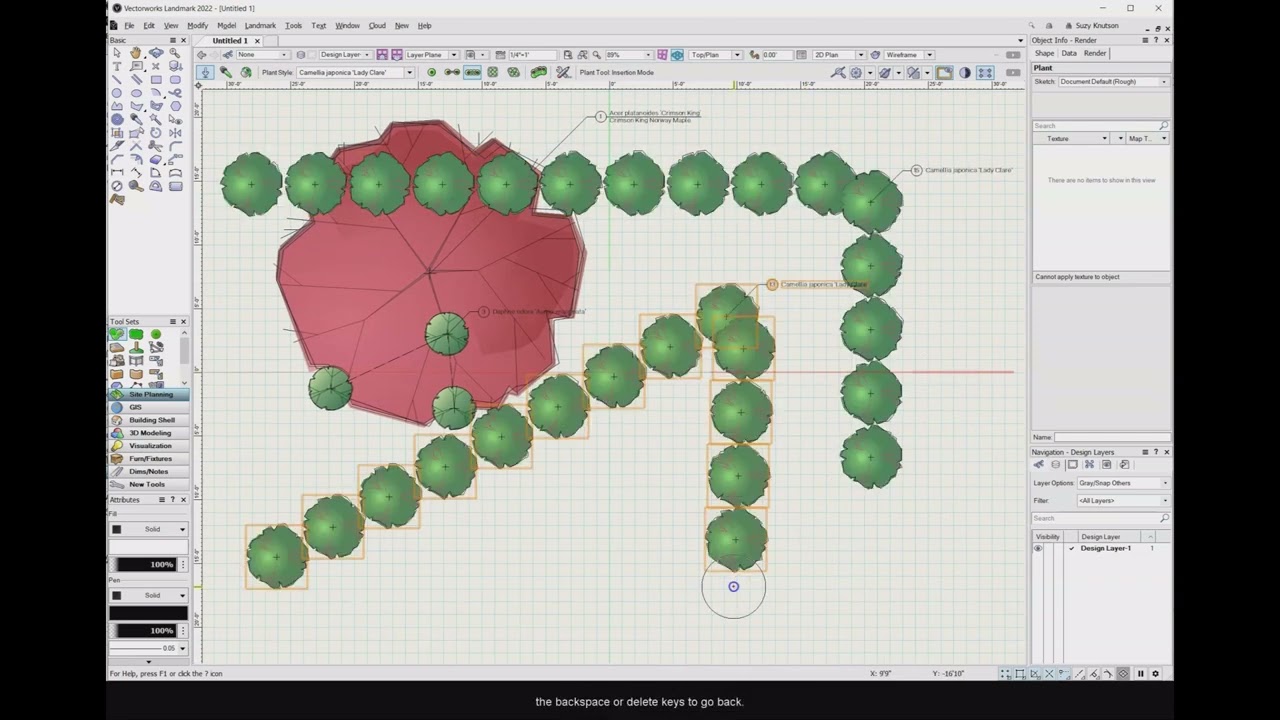1280x720 pixels.
Task: Open Sheet Layers icon in Navigation palette
Action: (x=1072, y=465)
